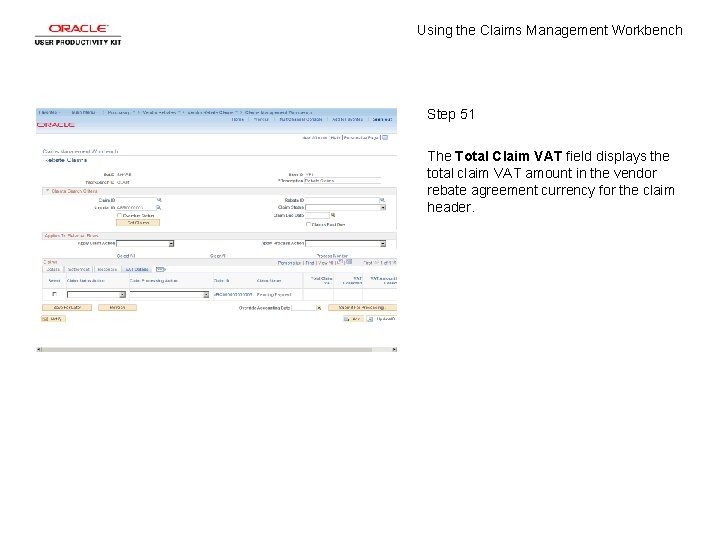The image size is (720, 540).
Task: Open the Vendor ID lookup magnifier
Action: click(x=159, y=208)
